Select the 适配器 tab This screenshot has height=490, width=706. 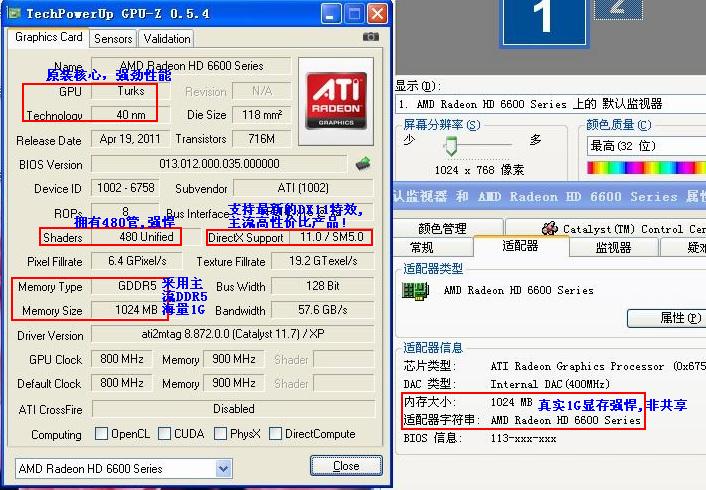click(521, 245)
